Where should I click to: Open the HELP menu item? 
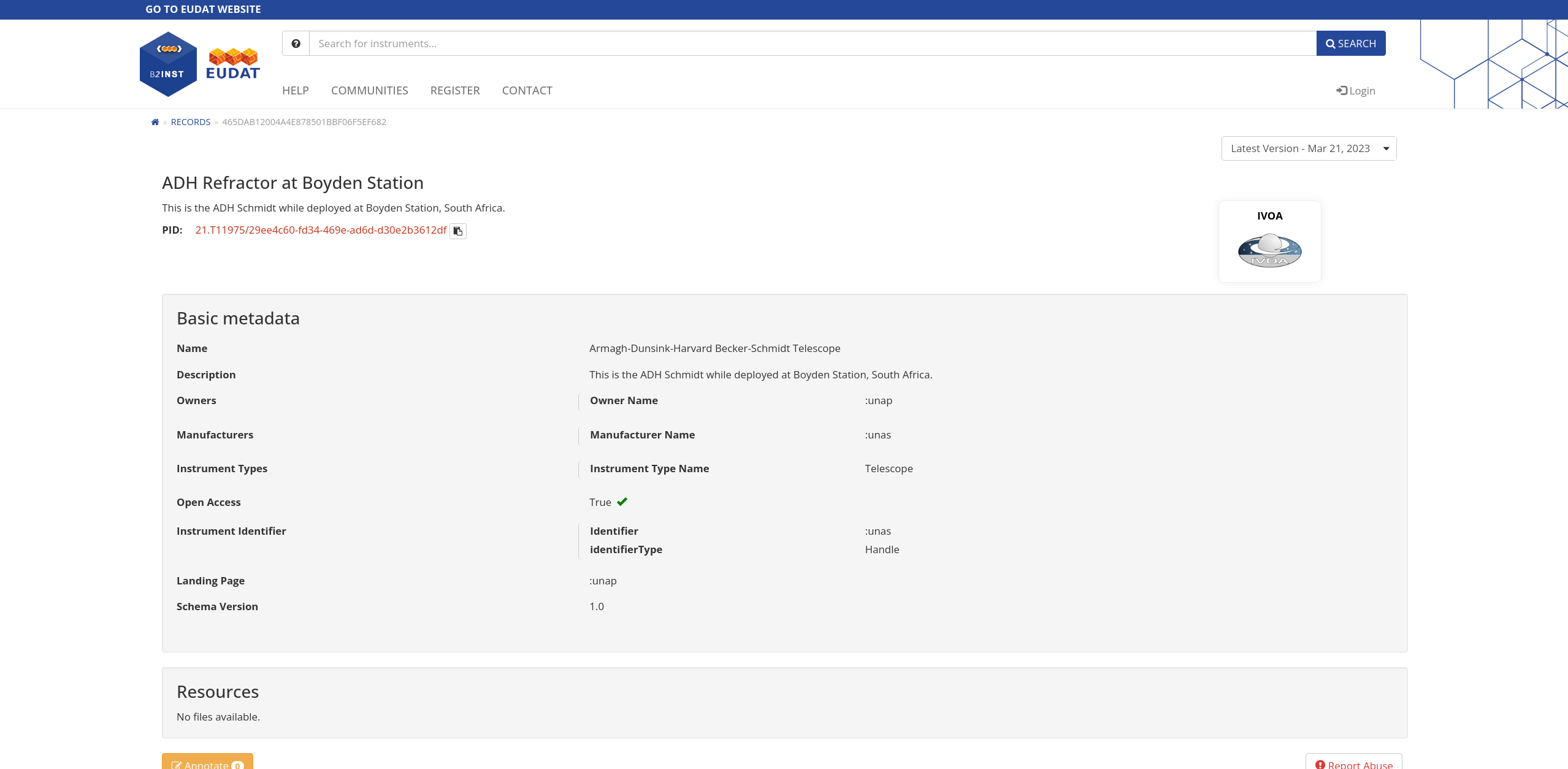point(295,91)
